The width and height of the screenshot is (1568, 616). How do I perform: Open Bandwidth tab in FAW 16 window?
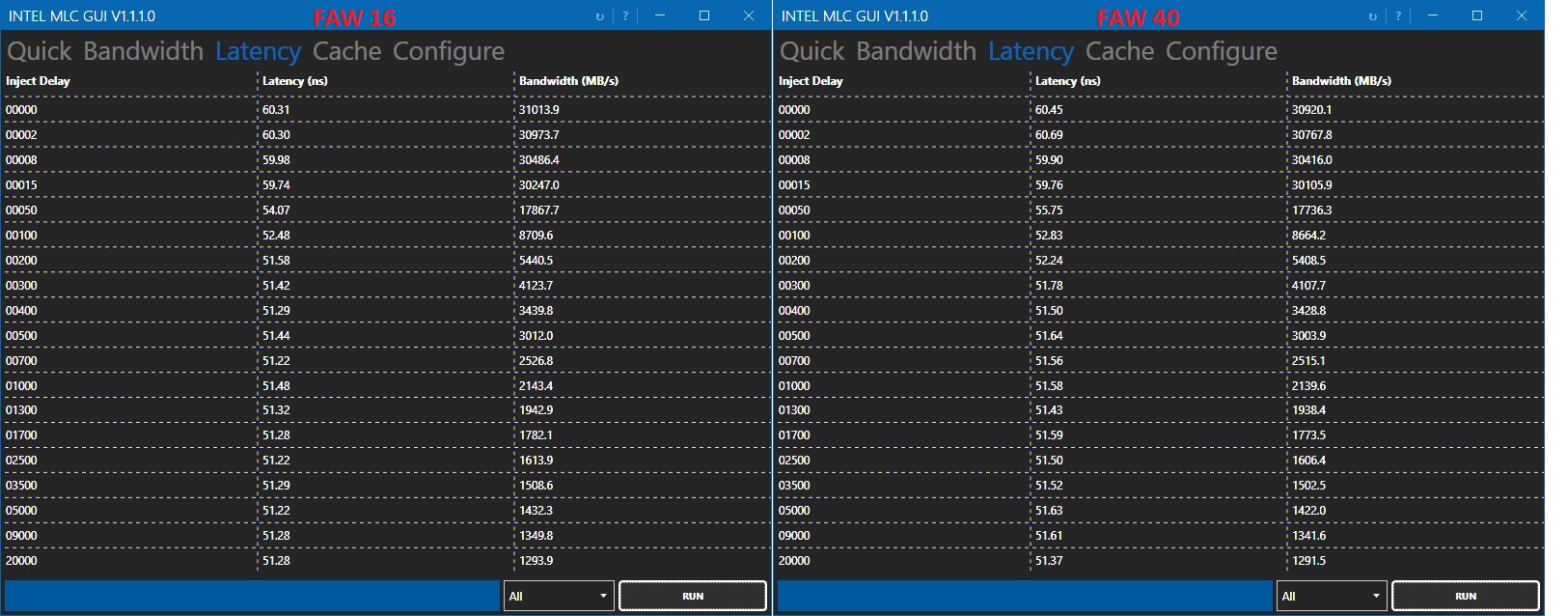[144, 51]
